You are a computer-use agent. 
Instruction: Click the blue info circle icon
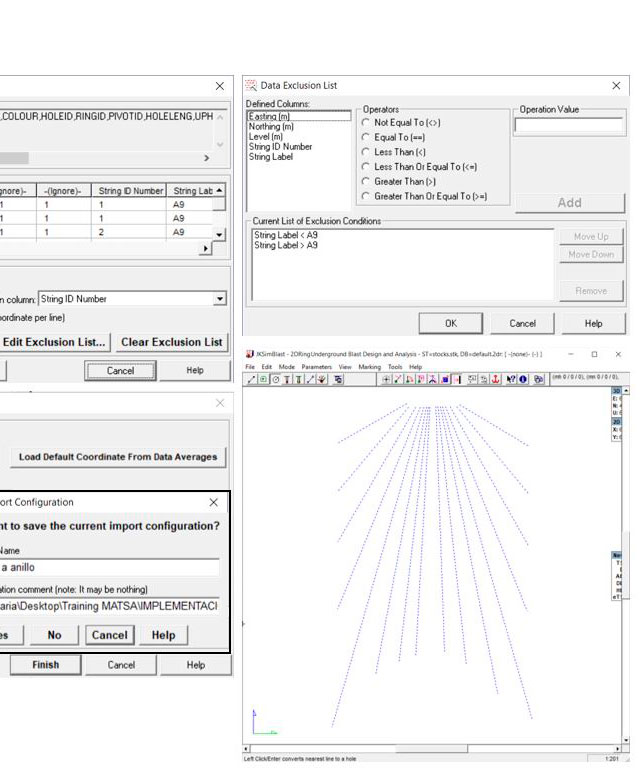click(x=524, y=379)
